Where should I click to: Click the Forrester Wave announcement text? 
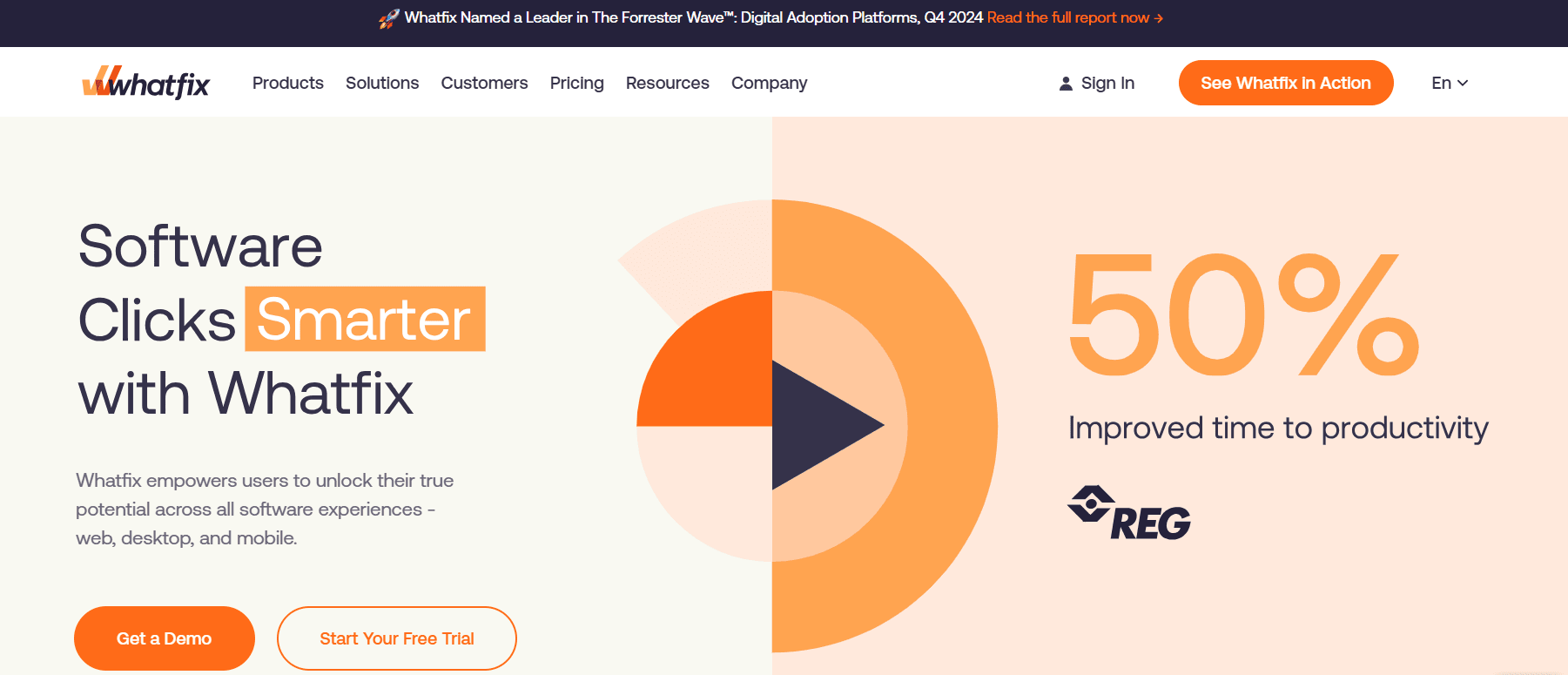pos(694,17)
